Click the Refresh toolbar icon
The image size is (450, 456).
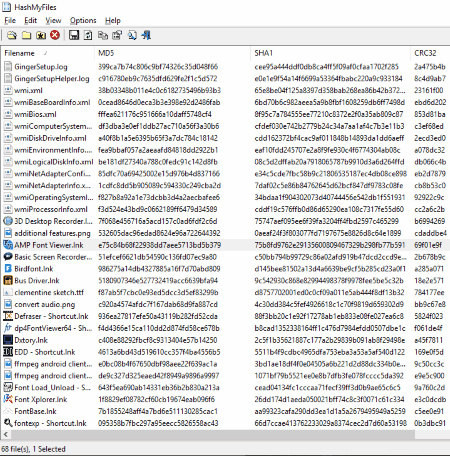point(88,35)
